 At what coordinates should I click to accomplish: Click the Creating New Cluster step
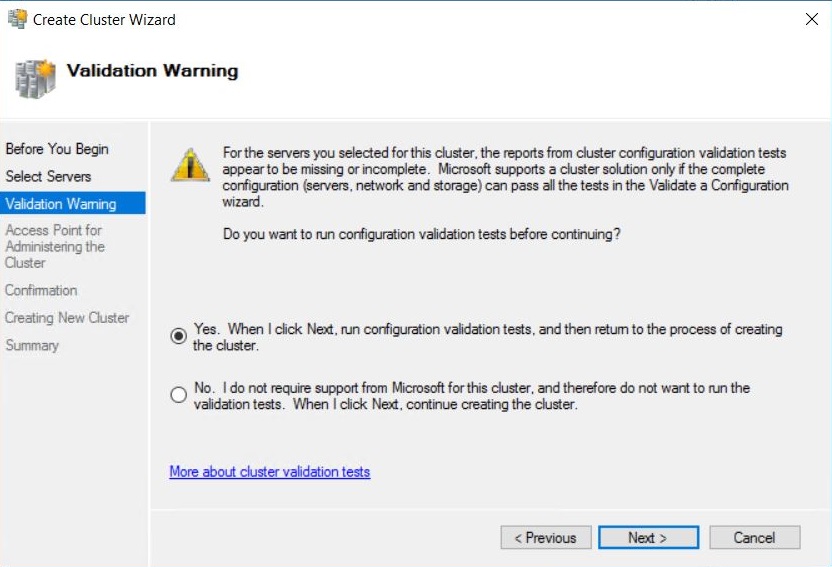click(67, 317)
